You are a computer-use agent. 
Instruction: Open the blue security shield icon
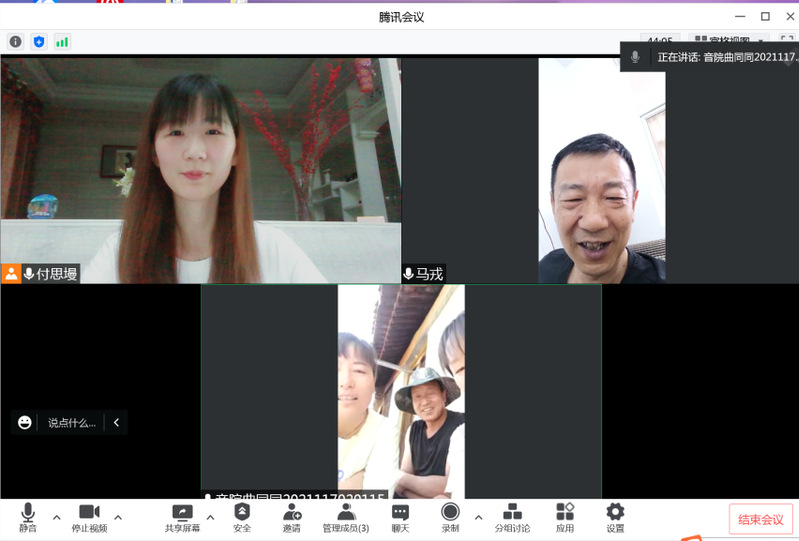pos(39,42)
